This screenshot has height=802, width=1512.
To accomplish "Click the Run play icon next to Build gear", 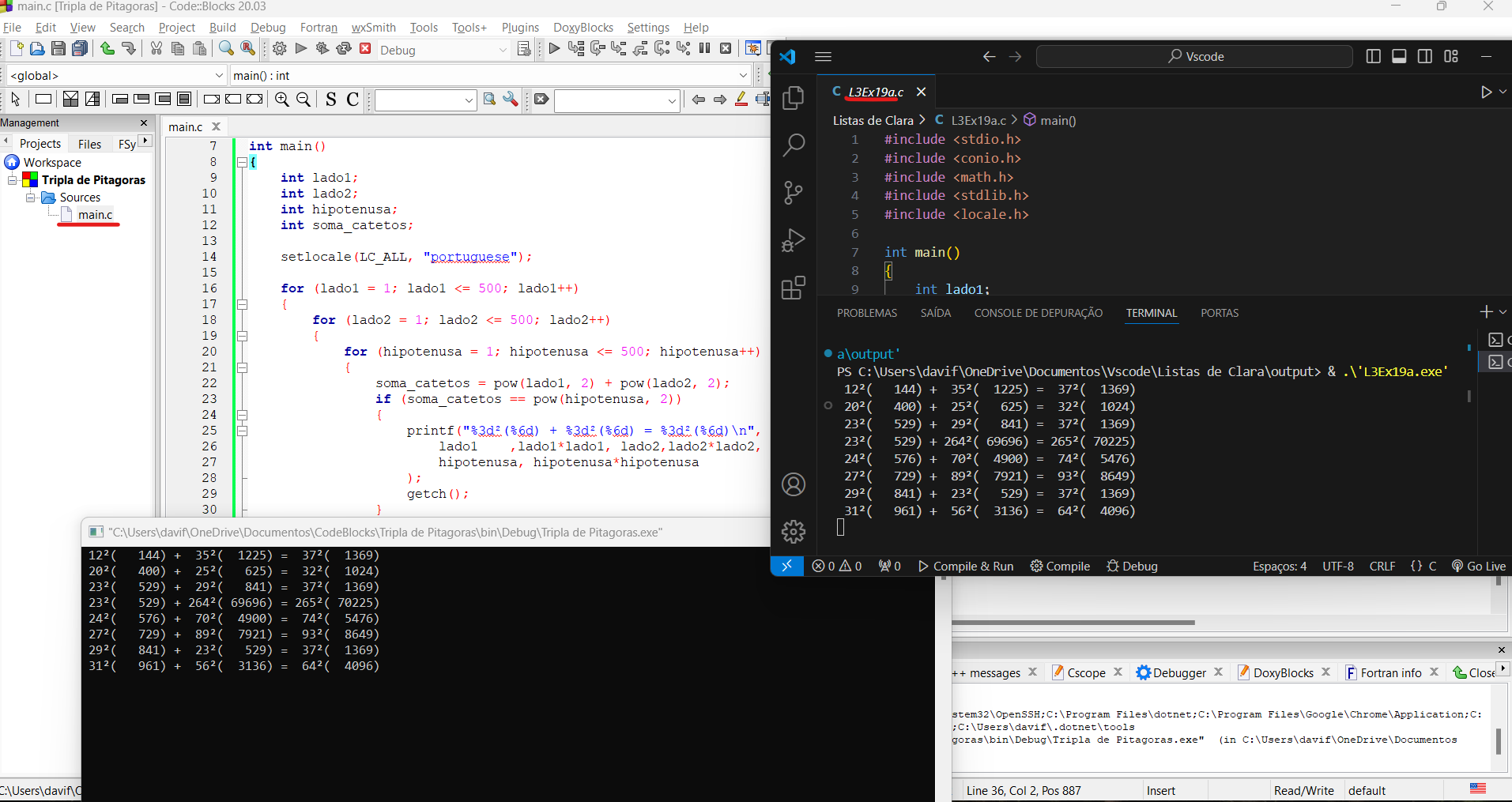I will click(x=301, y=49).
